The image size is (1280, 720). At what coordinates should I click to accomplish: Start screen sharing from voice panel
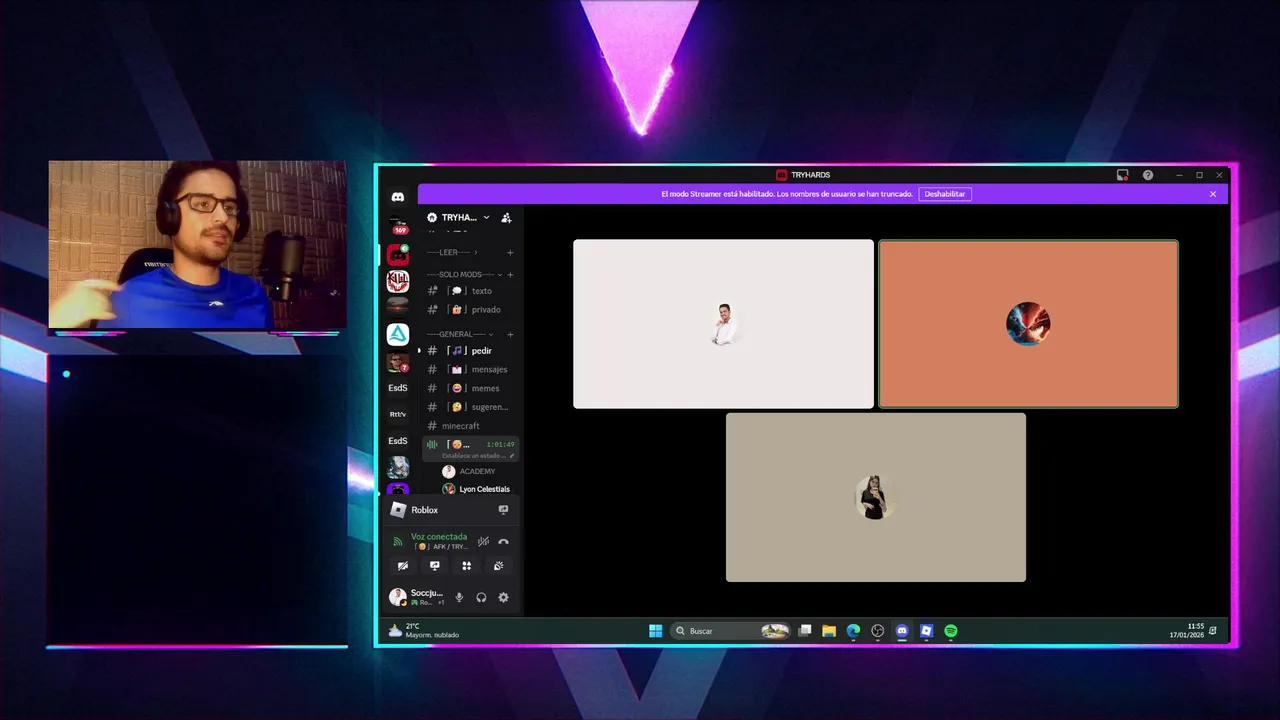435,566
